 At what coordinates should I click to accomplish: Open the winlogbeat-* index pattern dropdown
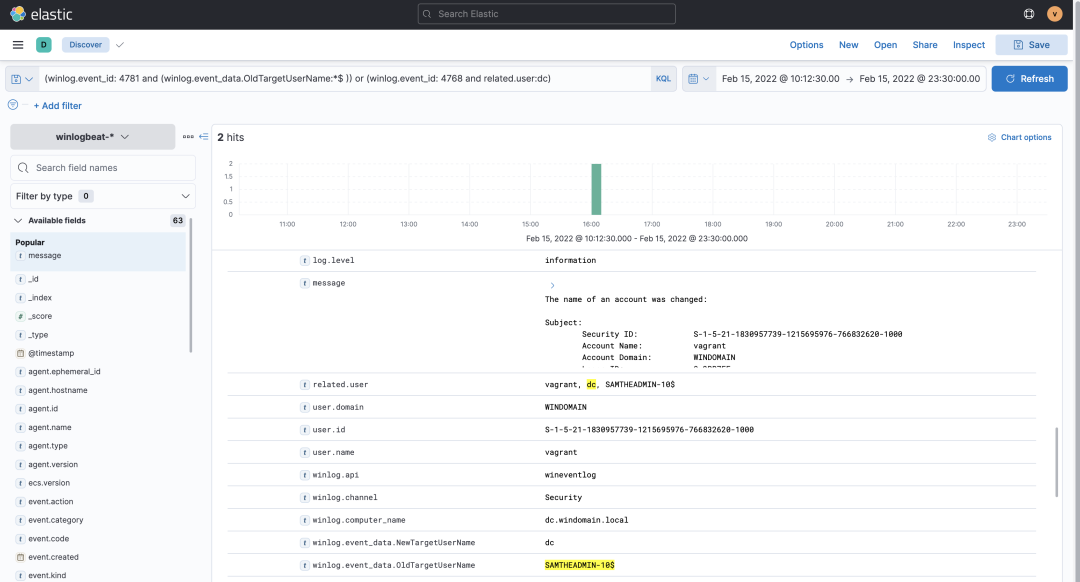pyautogui.click(x=92, y=136)
